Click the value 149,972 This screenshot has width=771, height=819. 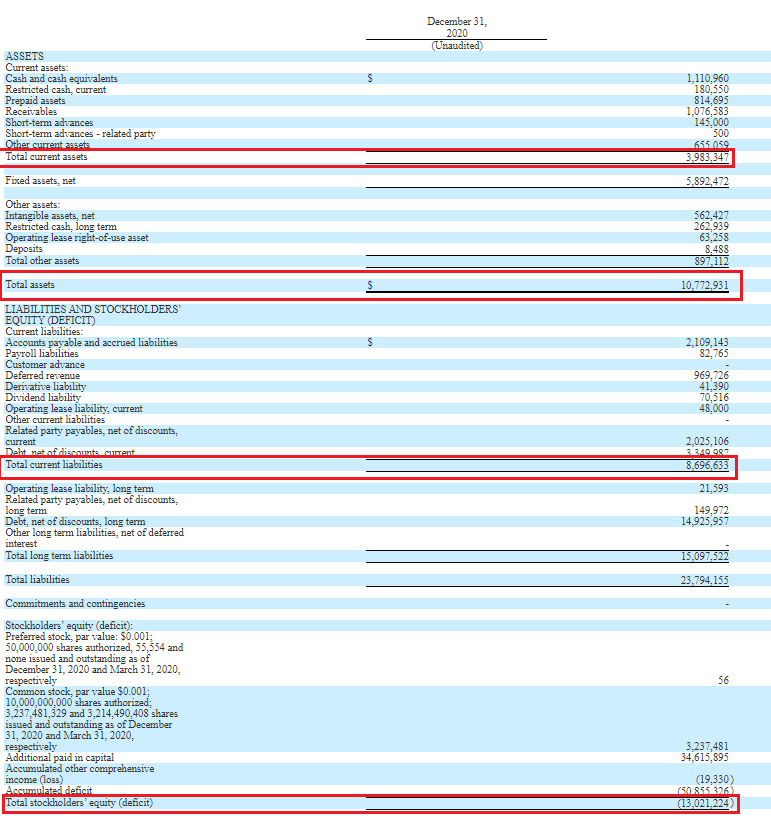pyautogui.click(x=711, y=510)
